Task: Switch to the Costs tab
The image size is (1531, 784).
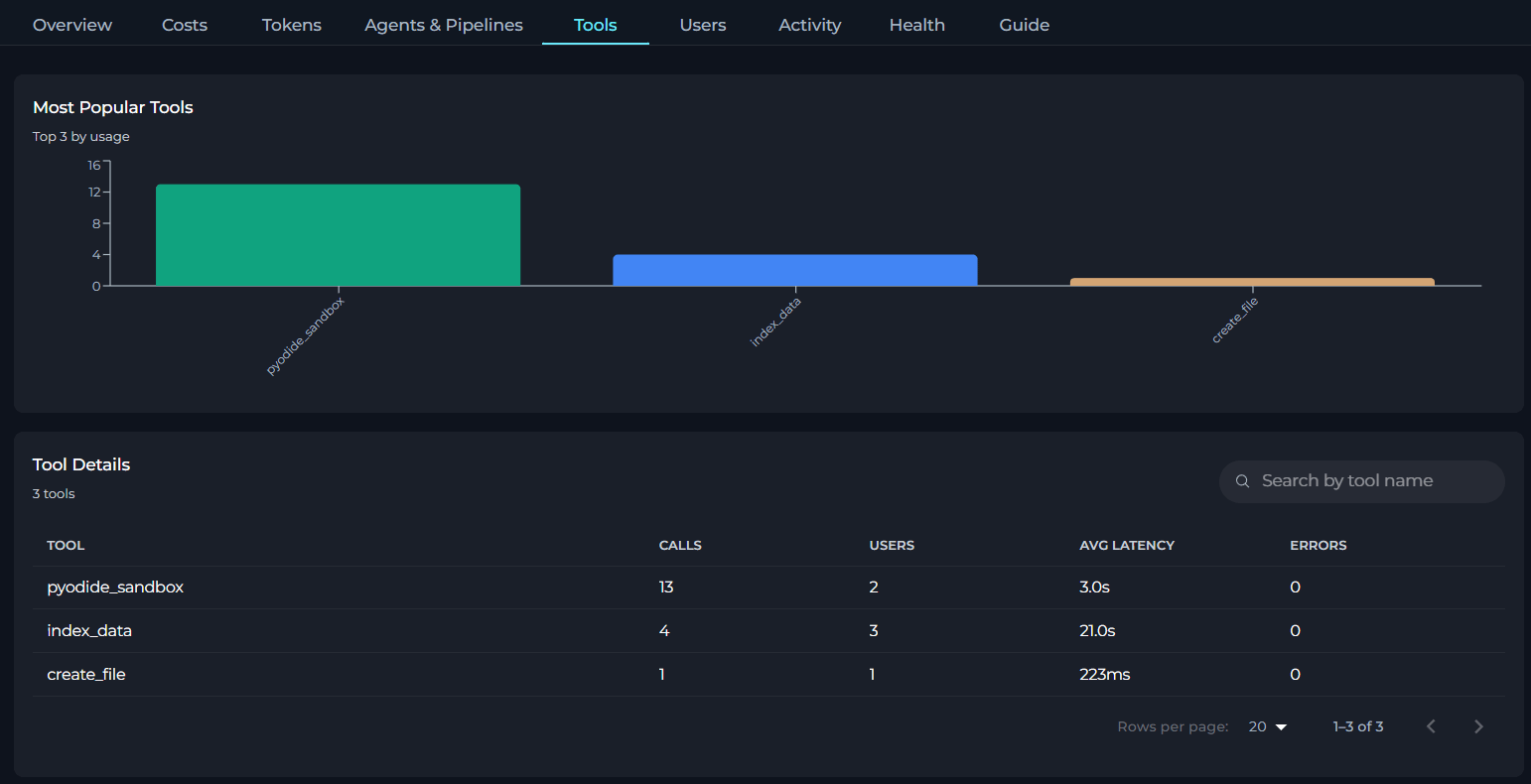Action: tap(185, 25)
